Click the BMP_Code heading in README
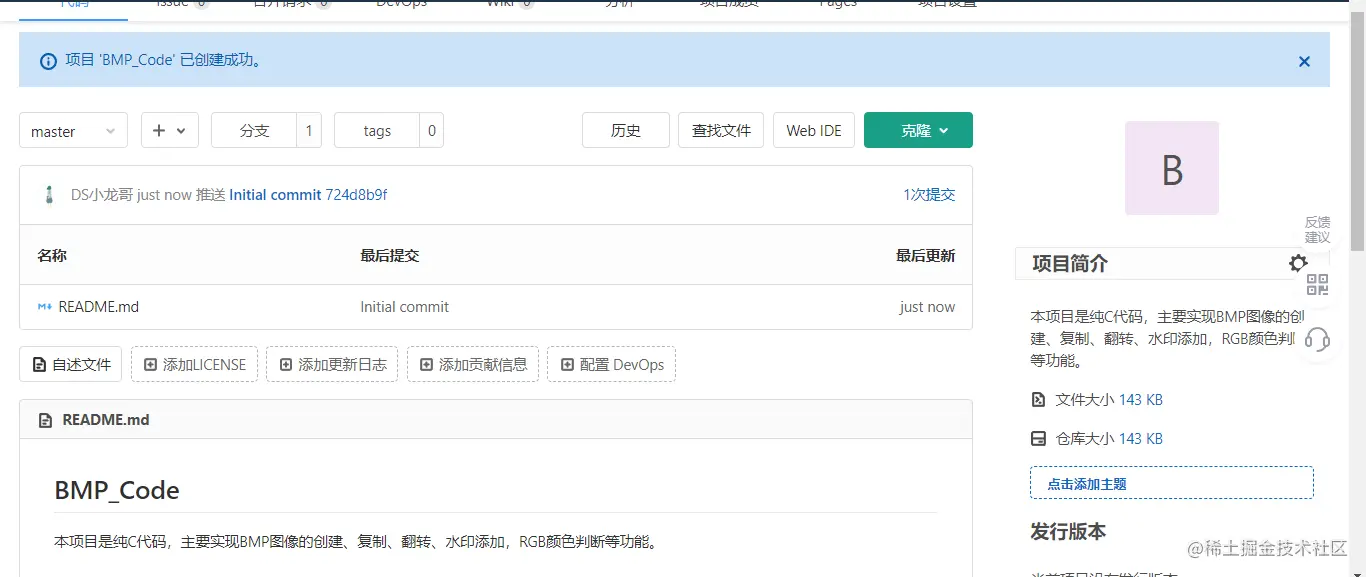1366x577 pixels. pyautogui.click(x=117, y=491)
